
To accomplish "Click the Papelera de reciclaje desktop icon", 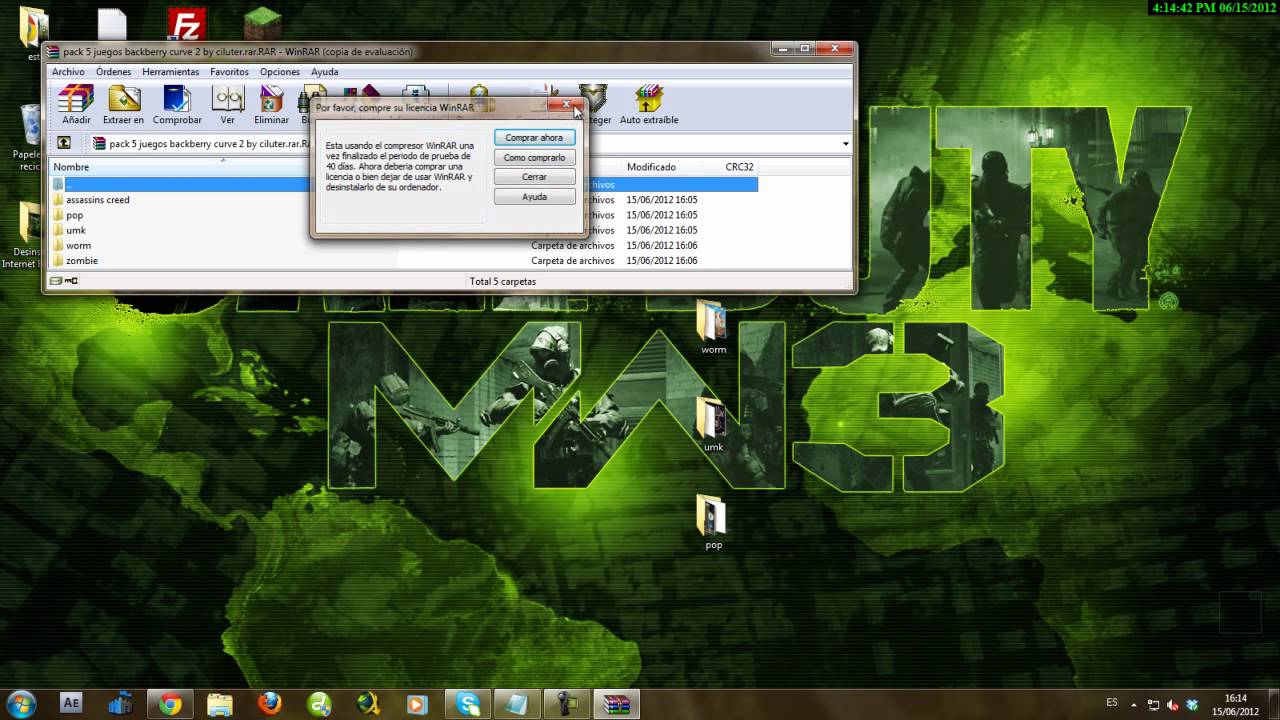I will click(x=28, y=137).
